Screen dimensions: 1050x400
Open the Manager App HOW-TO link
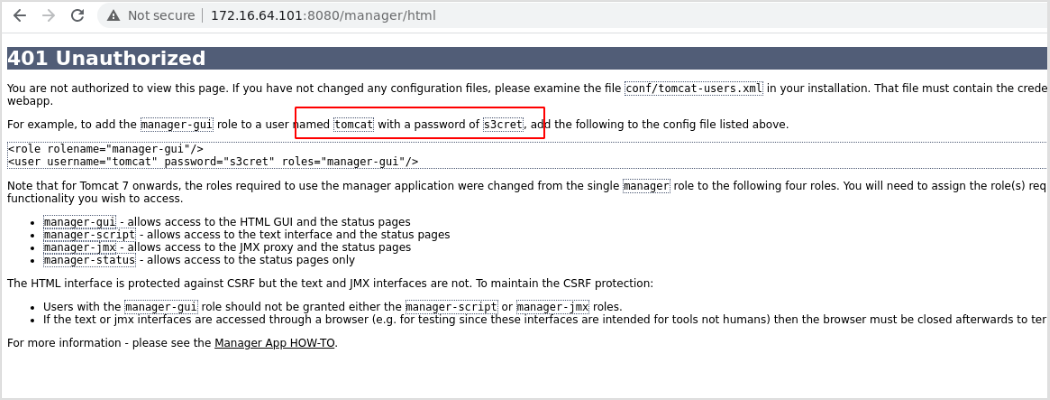pyautogui.click(x=275, y=343)
